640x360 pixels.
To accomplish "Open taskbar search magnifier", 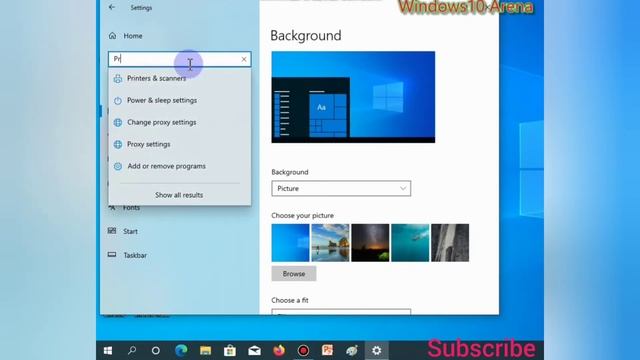I will point(132,351).
